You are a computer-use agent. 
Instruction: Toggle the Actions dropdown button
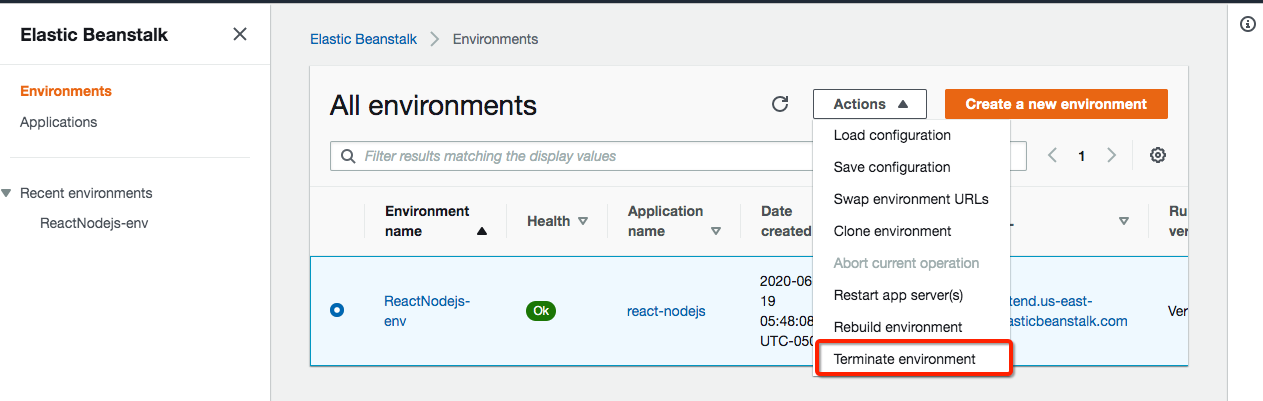click(870, 104)
